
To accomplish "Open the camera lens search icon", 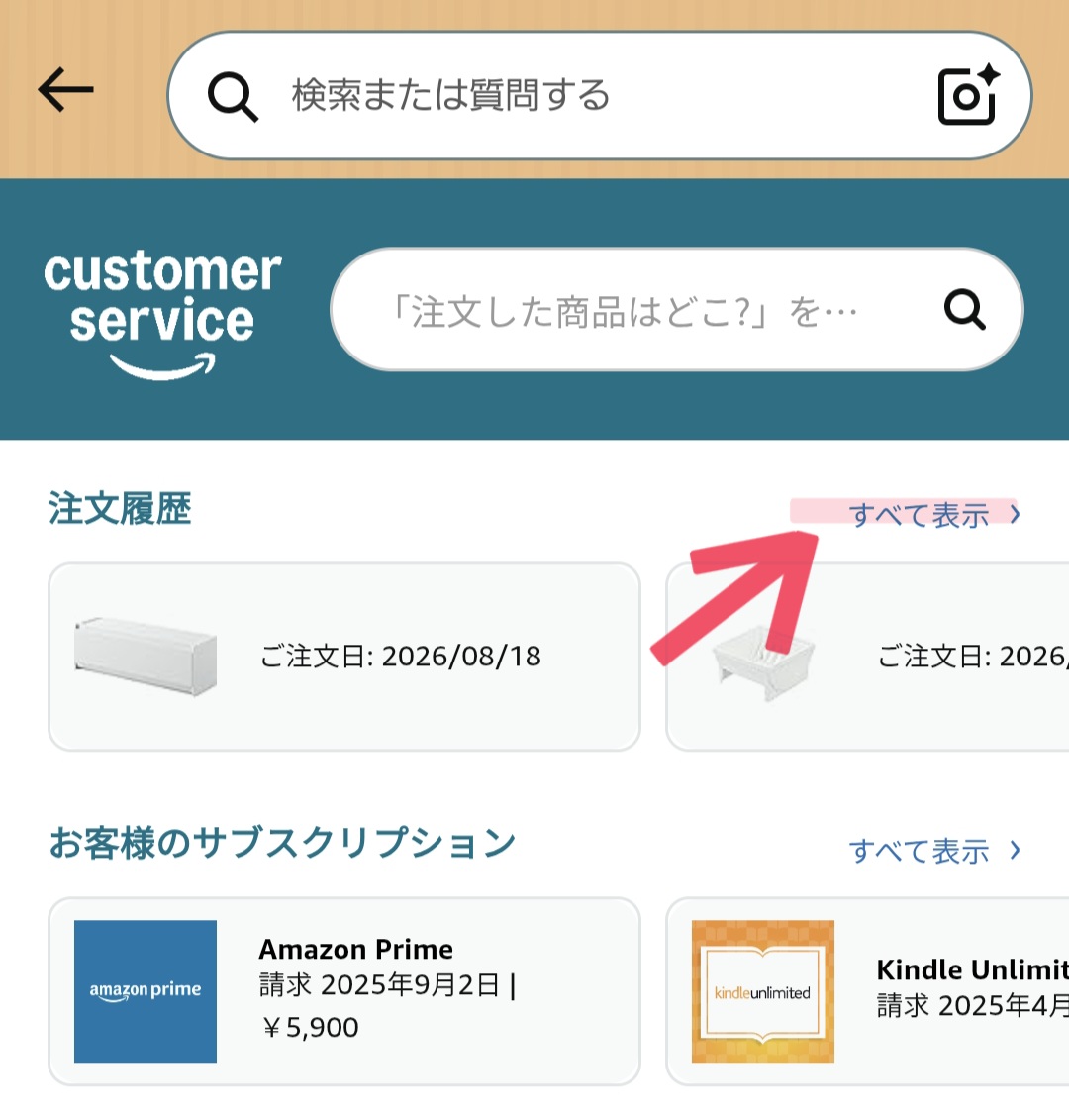I will [969, 94].
